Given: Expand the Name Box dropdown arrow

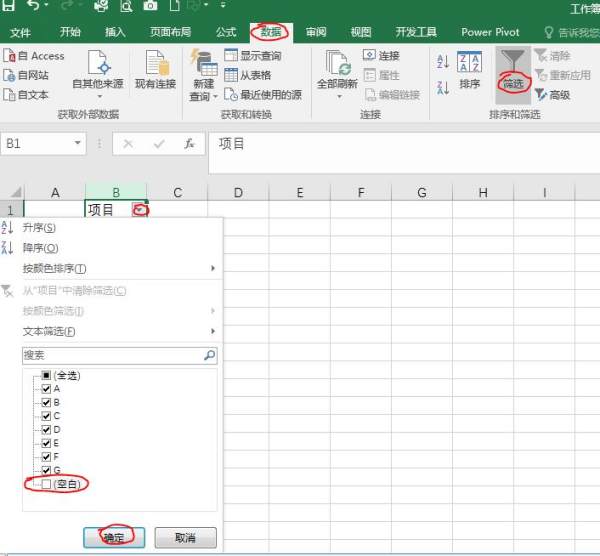Looking at the screenshot, I should [78, 144].
